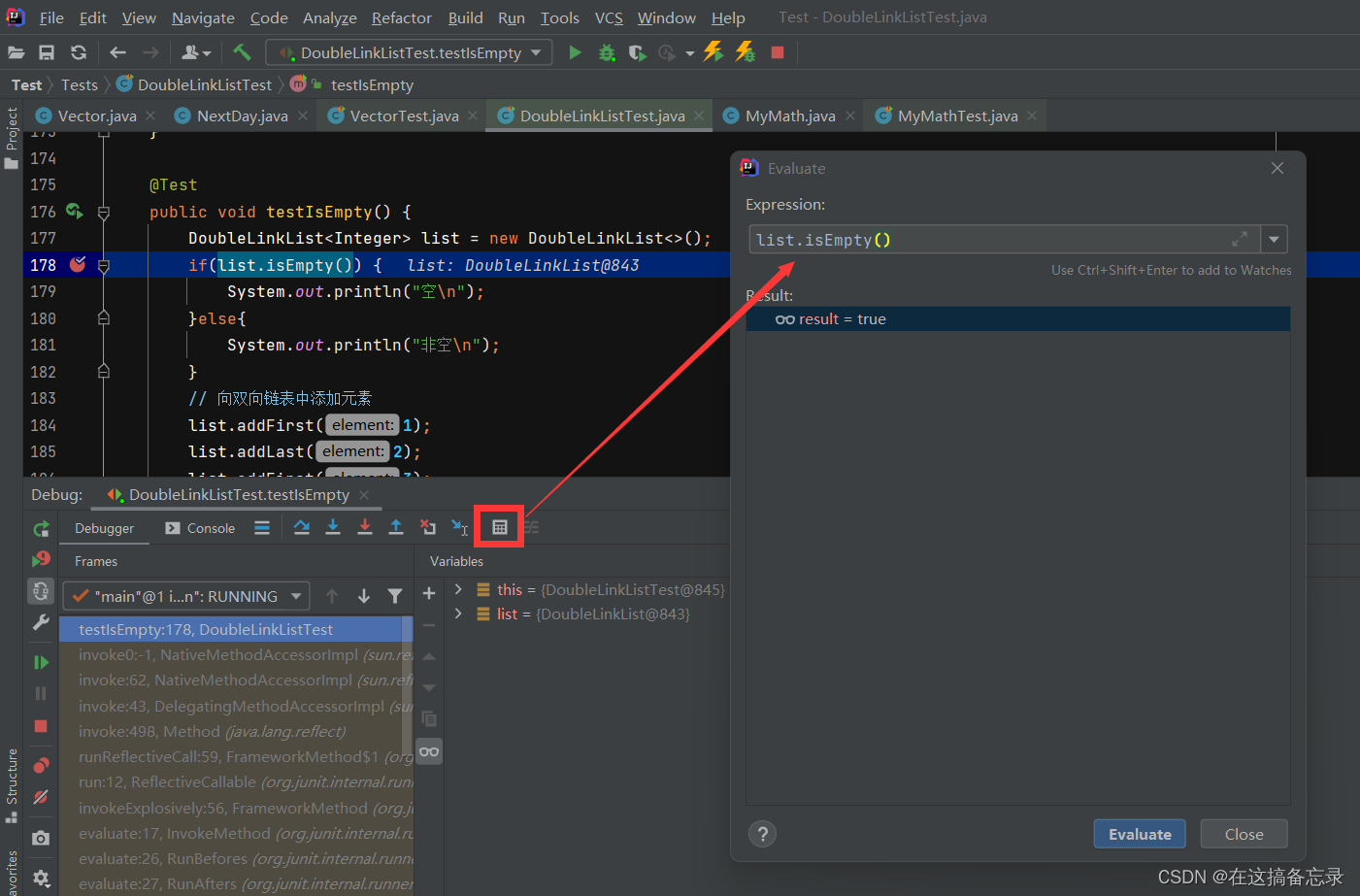Take thread dump with camera icon
Screen dimensions: 1360x896
(41, 838)
